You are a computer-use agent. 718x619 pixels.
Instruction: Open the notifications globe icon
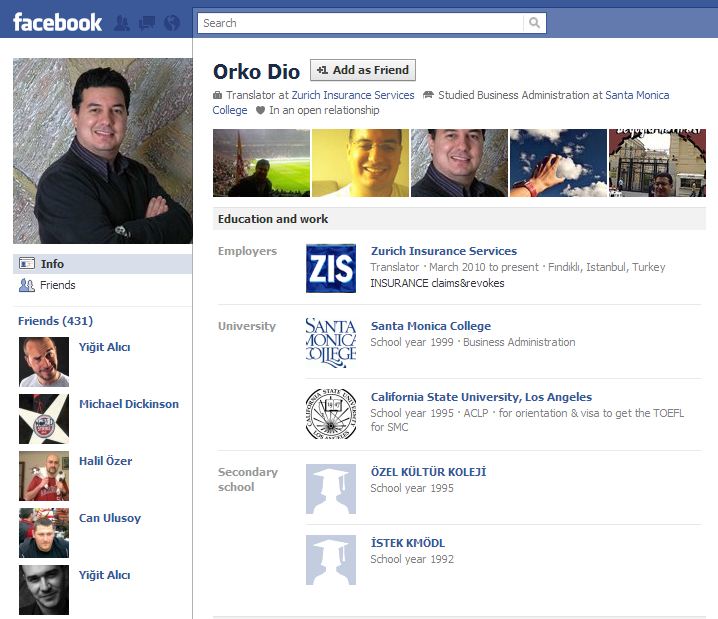click(172, 23)
